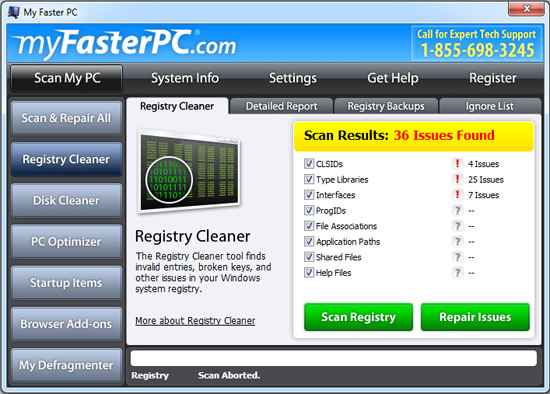Click the '36 Issues Found' scan result text
The width and height of the screenshot is (550, 394).
[444, 135]
